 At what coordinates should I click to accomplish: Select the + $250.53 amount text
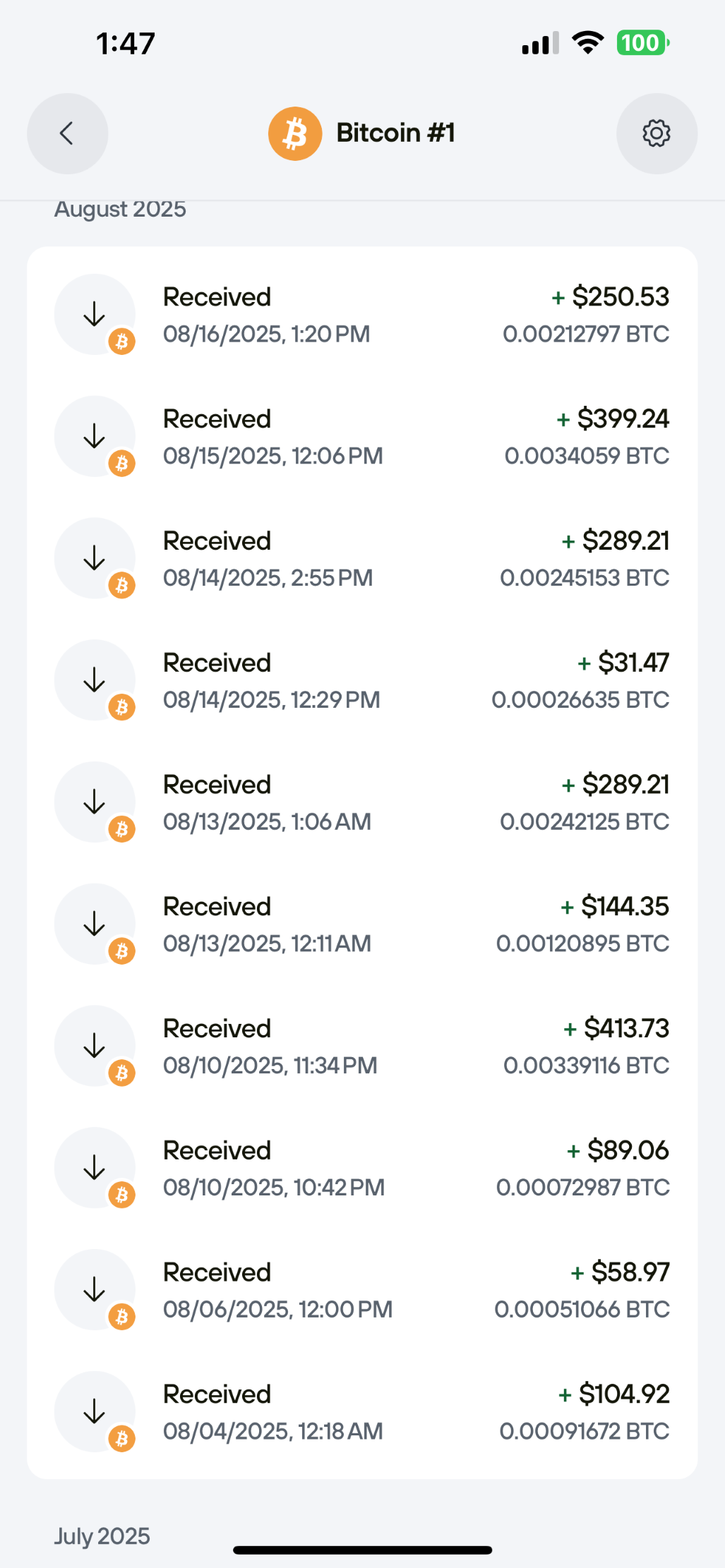click(610, 297)
